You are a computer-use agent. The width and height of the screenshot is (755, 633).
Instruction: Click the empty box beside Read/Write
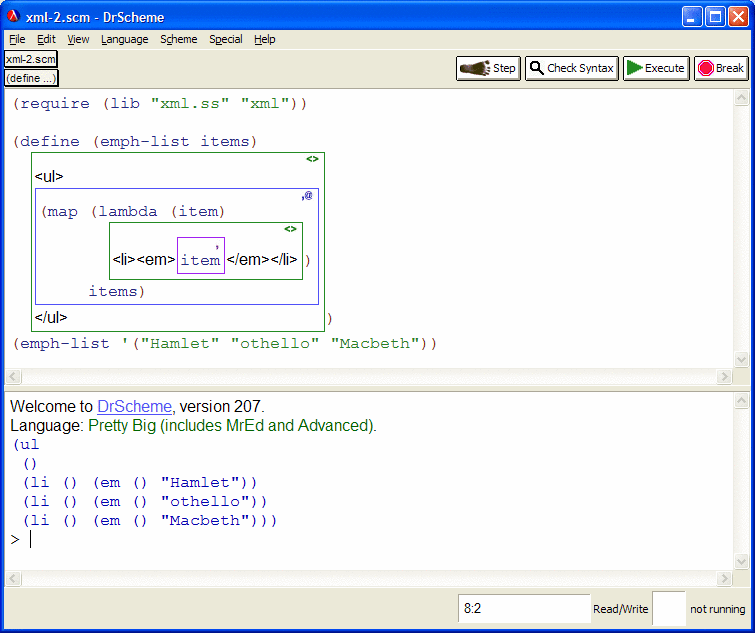(x=668, y=608)
